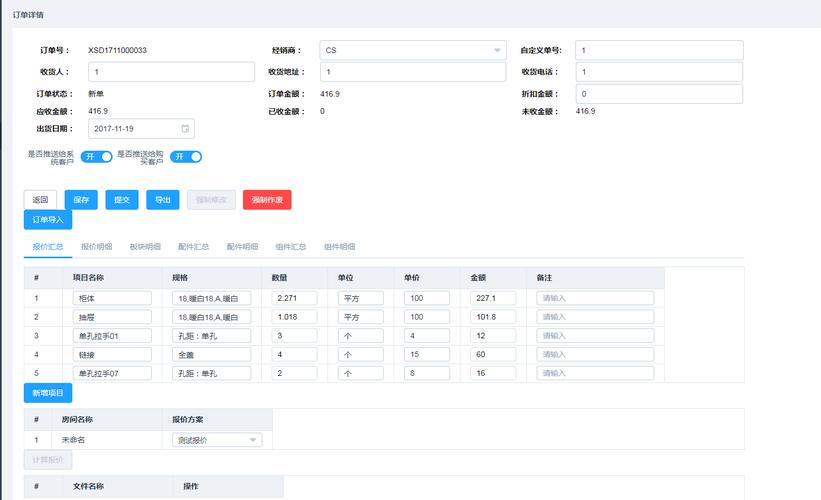Edit the amount field showing 227.1

tap(493, 298)
